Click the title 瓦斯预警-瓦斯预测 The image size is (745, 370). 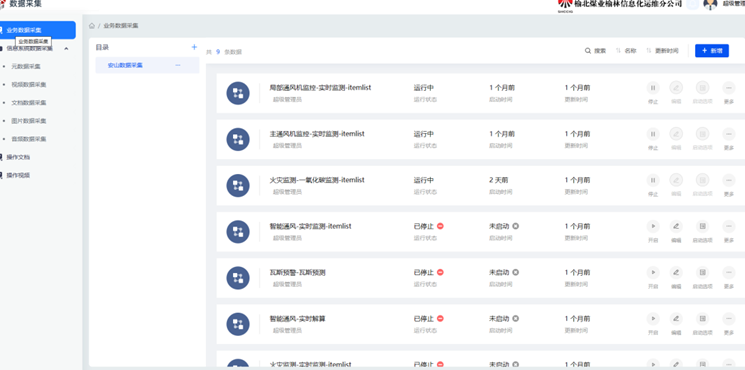coord(297,273)
